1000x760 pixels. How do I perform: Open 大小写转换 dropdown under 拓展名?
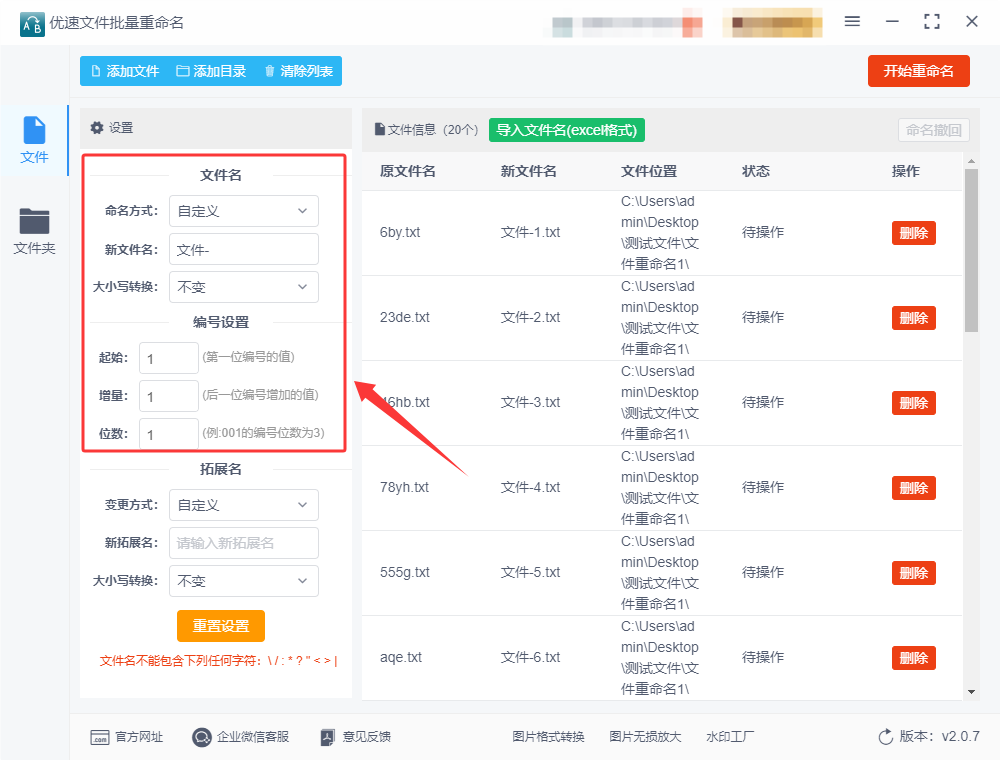coord(244,581)
